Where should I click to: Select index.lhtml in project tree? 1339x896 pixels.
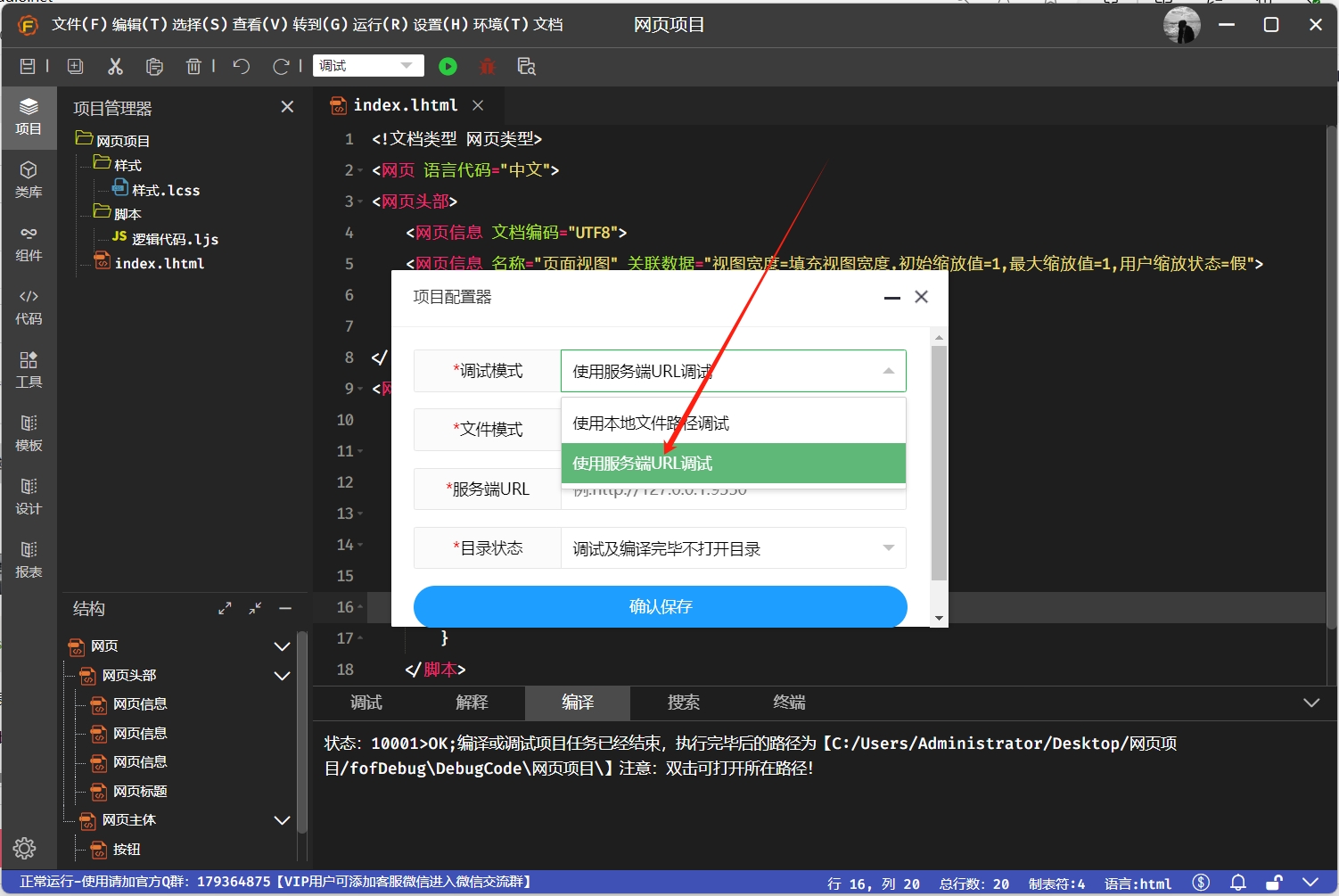point(160,263)
